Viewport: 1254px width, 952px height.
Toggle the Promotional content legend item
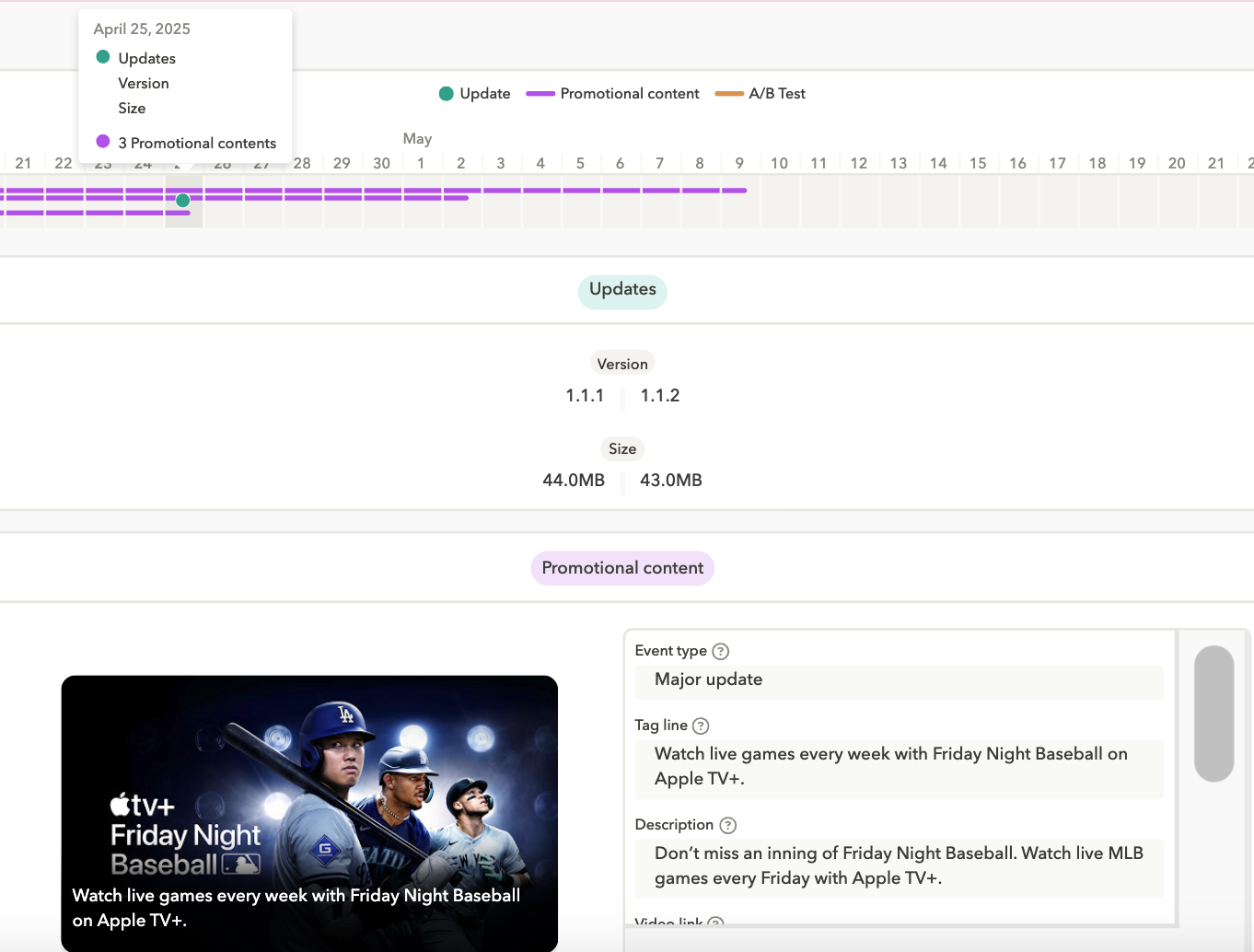(613, 94)
